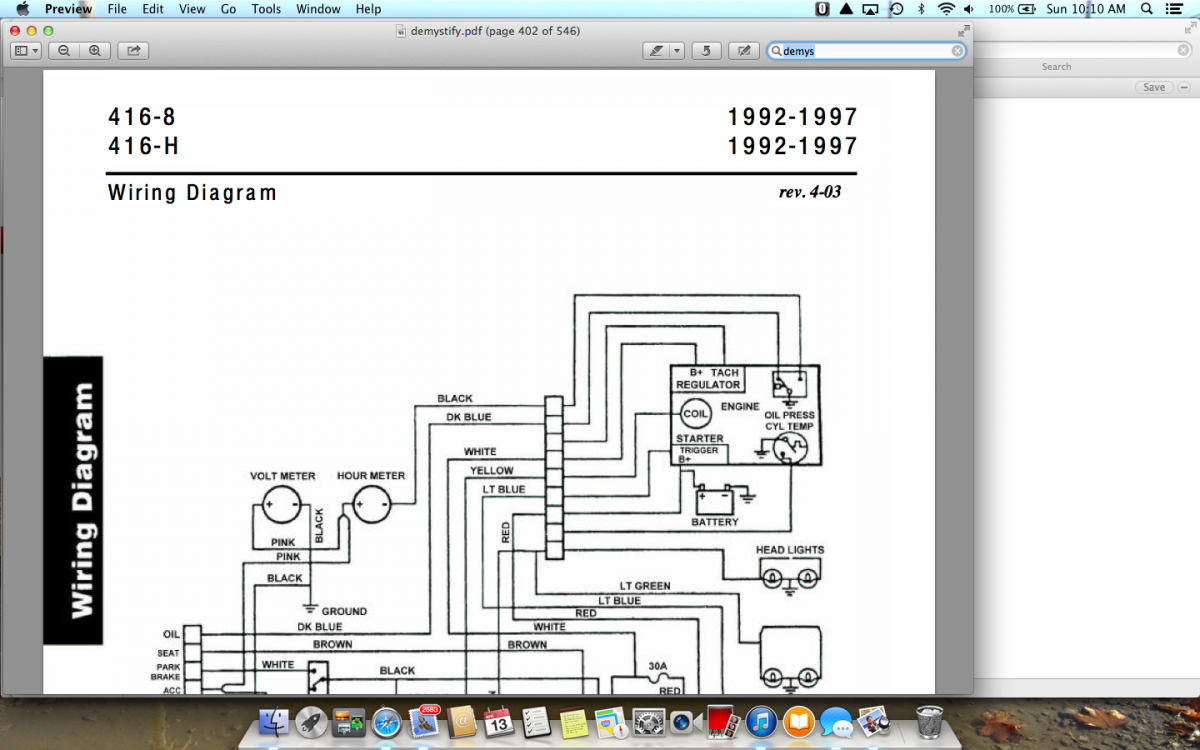This screenshot has height=750, width=1200.
Task: Click the BATTERY label in diagram
Action: pos(715,522)
